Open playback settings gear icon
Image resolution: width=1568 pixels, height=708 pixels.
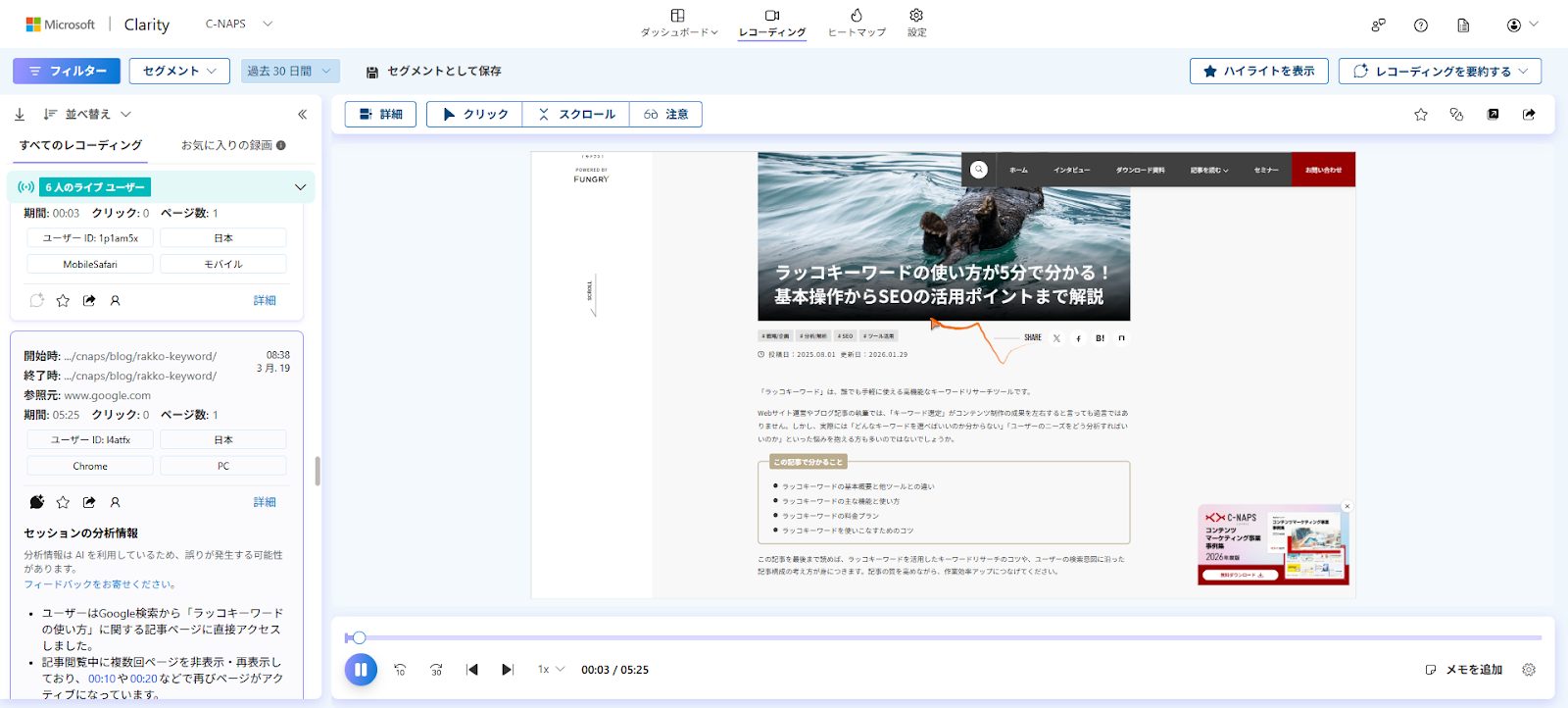click(x=1529, y=670)
